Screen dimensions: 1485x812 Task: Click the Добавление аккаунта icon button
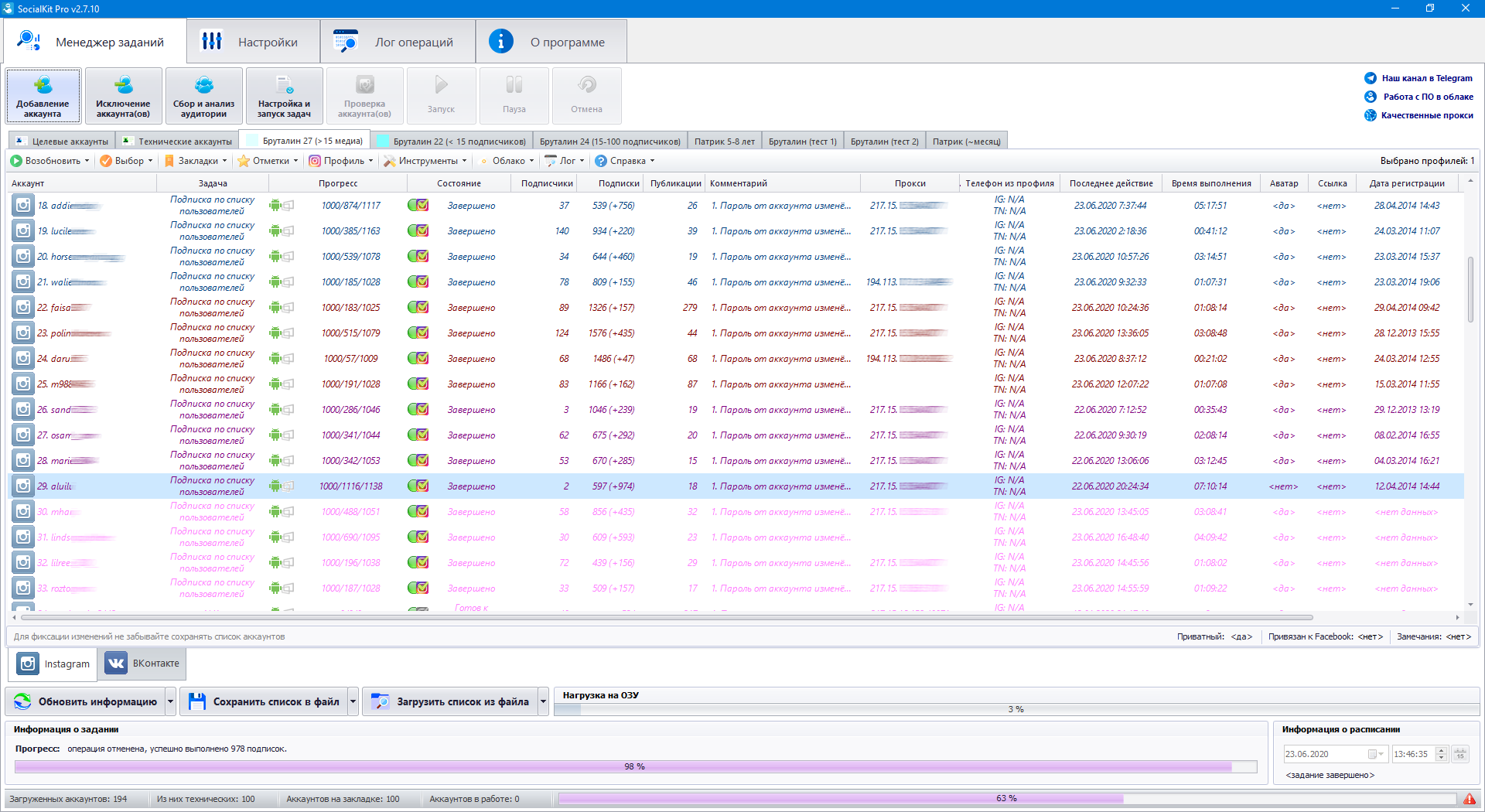[43, 96]
